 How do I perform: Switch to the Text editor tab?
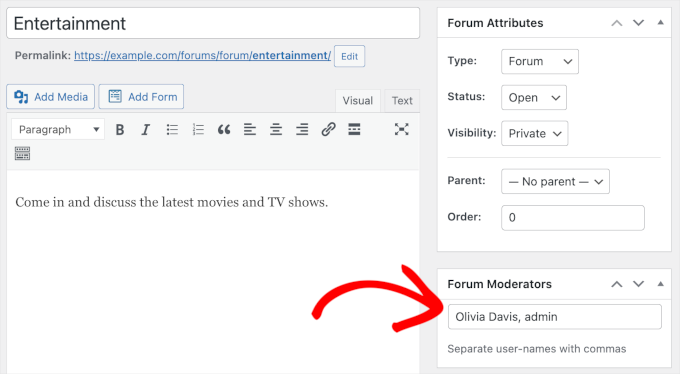(402, 101)
